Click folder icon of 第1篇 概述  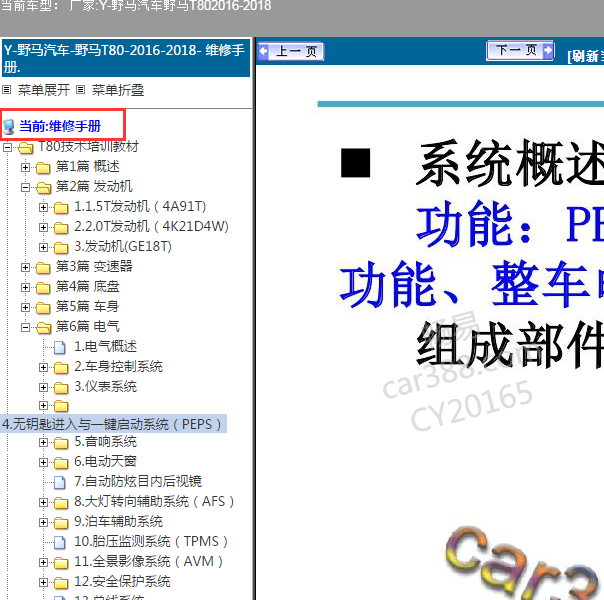43,168
